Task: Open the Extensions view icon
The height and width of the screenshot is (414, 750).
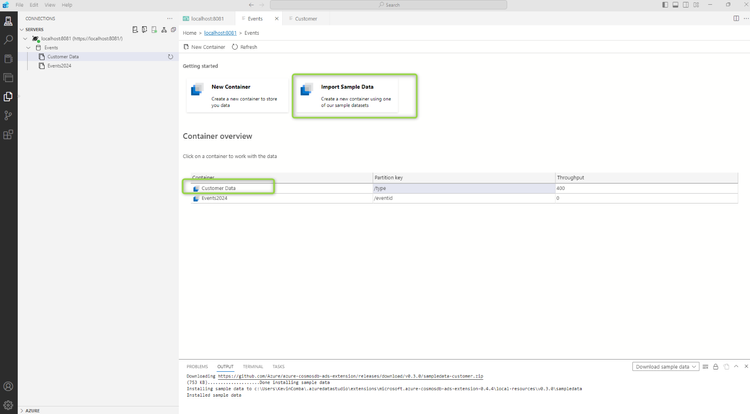Action: (x=8, y=134)
